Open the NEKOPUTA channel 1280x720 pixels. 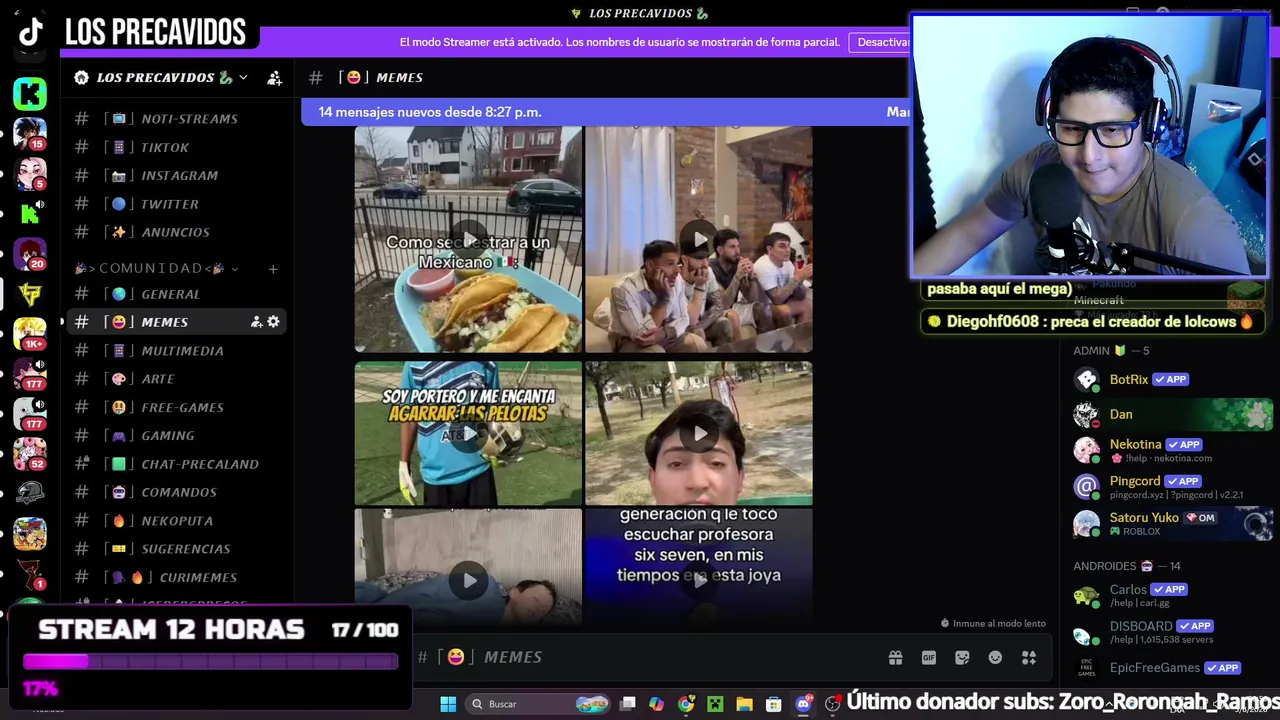tap(178, 521)
